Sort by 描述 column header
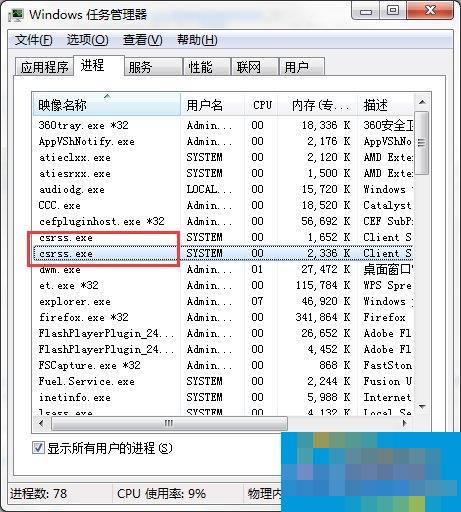Image resolution: width=461 pixels, height=512 pixels. 385,105
